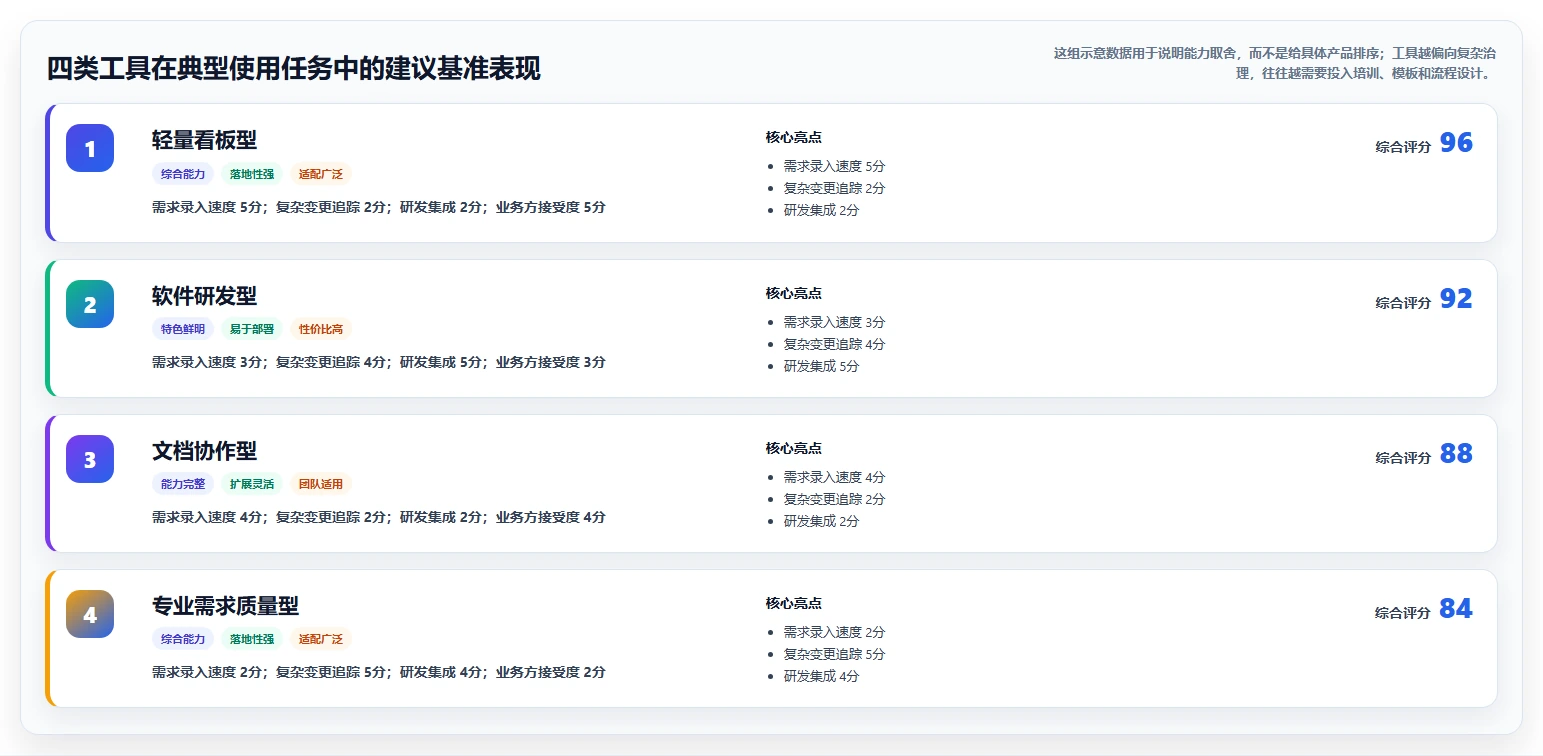The image size is (1543, 756).
Task: Select the 软件研发型 card title
Action: point(205,296)
